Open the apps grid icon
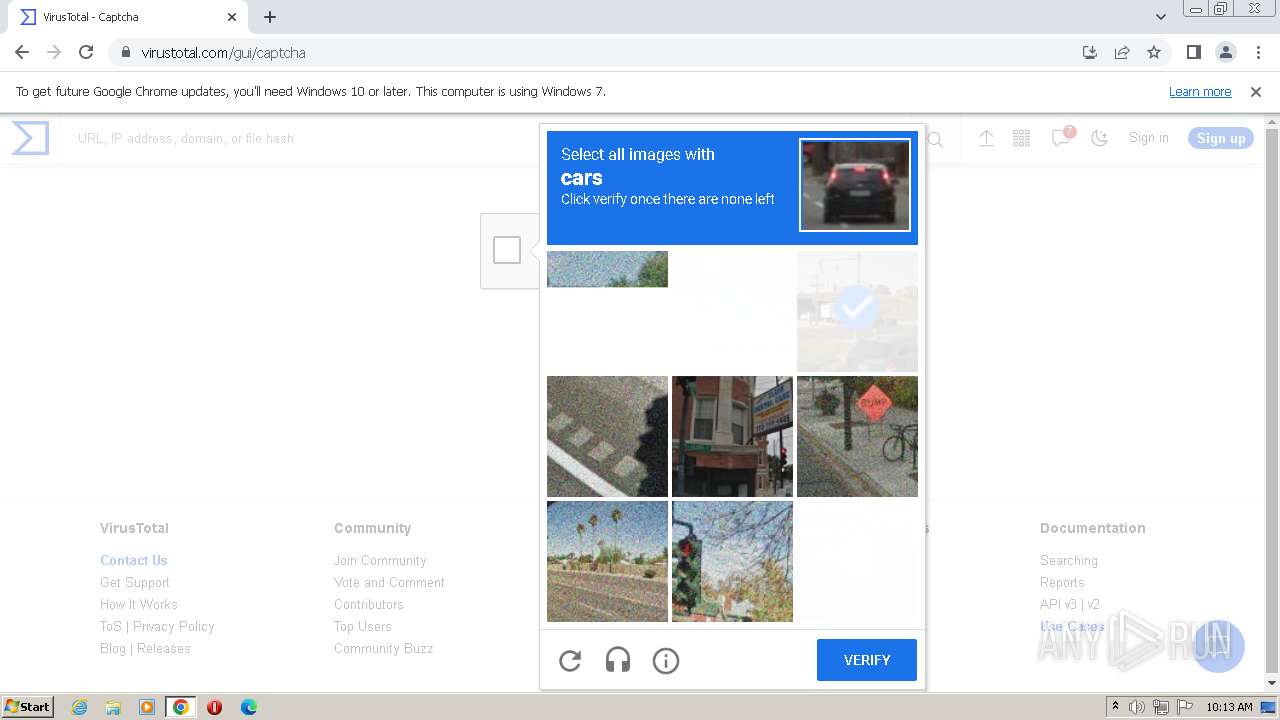The width and height of the screenshot is (1280, 720). [x=1021, y=138]
